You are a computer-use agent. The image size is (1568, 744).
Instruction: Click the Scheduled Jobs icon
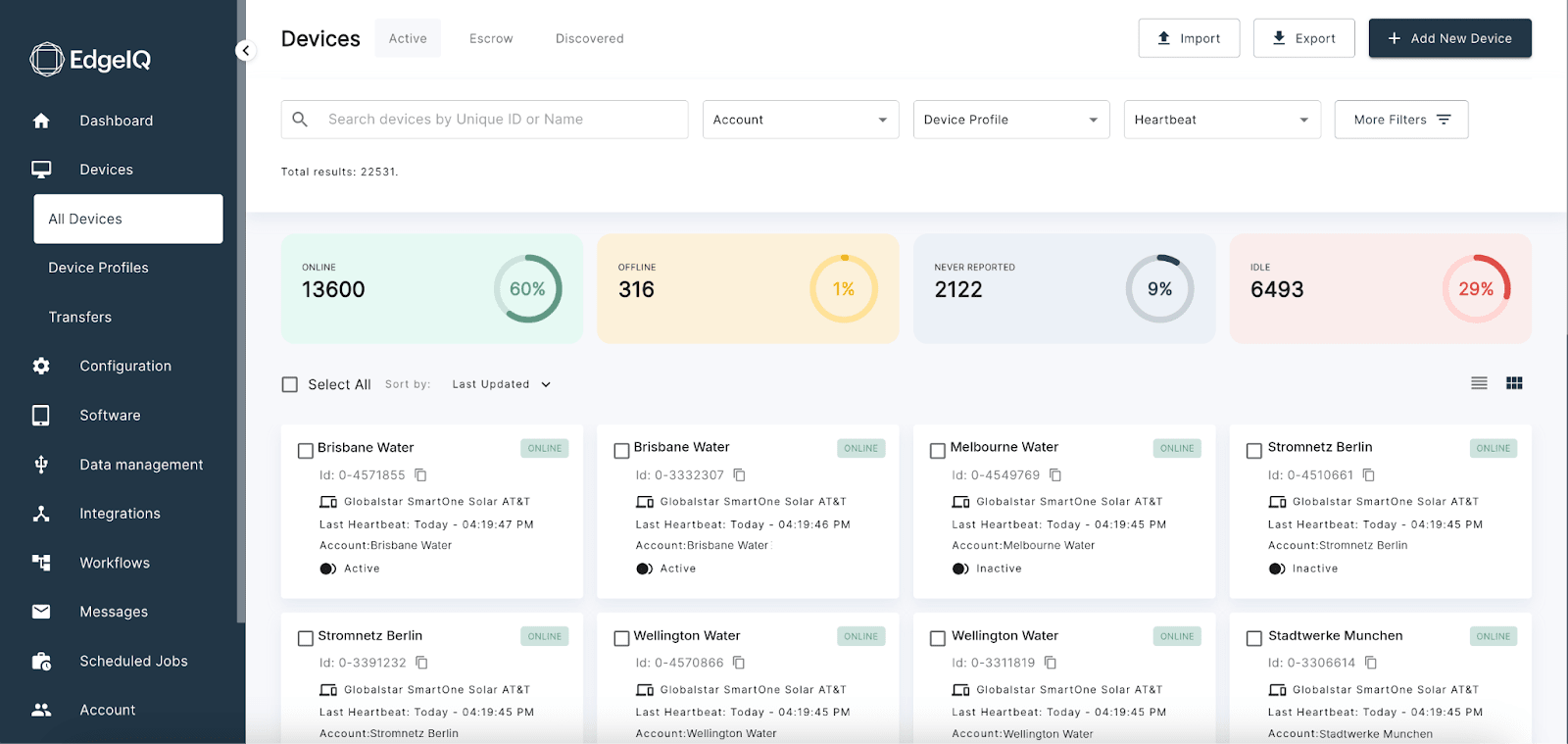tap(41, 661)
